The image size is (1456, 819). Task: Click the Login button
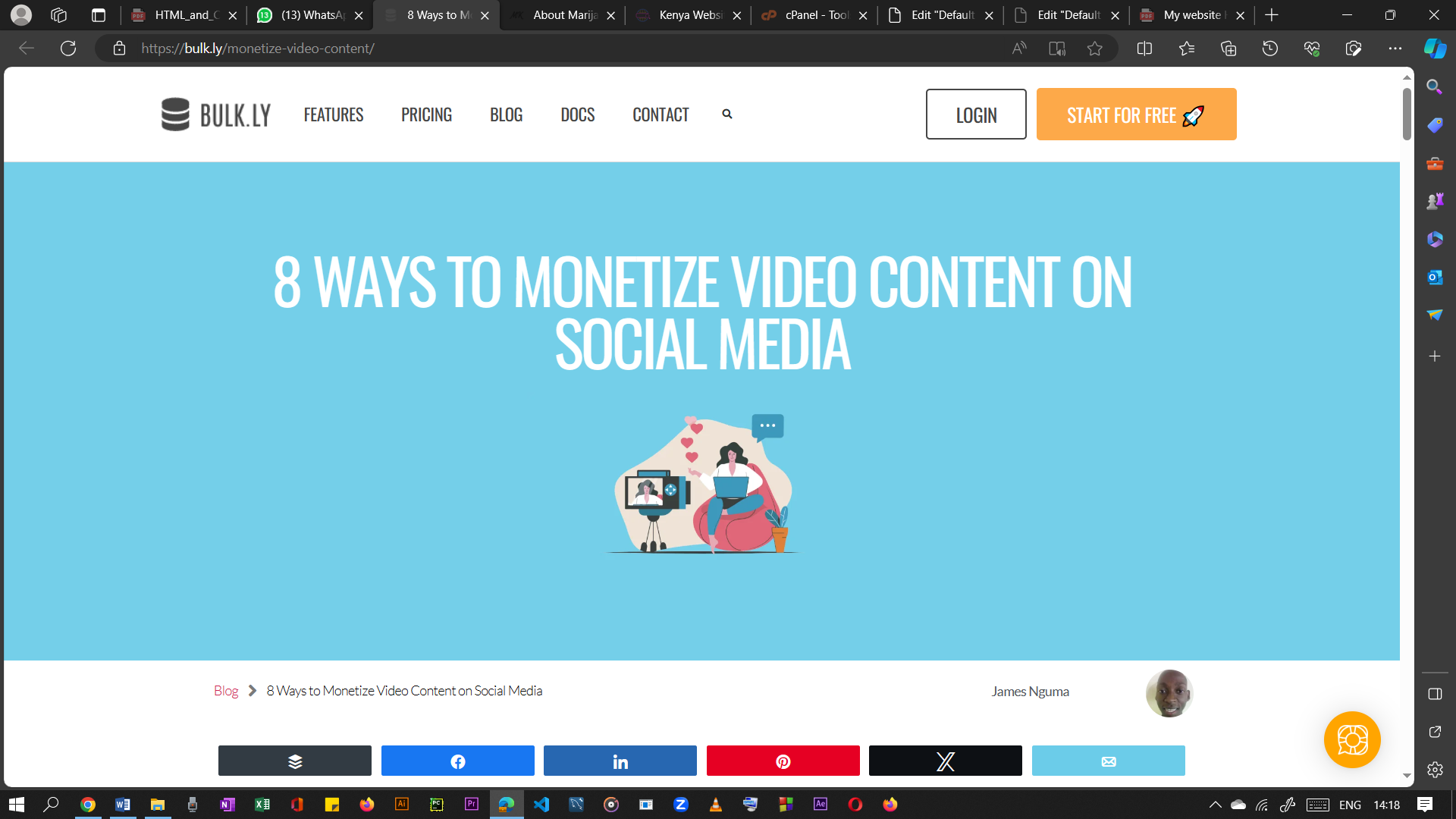point(976,115)
